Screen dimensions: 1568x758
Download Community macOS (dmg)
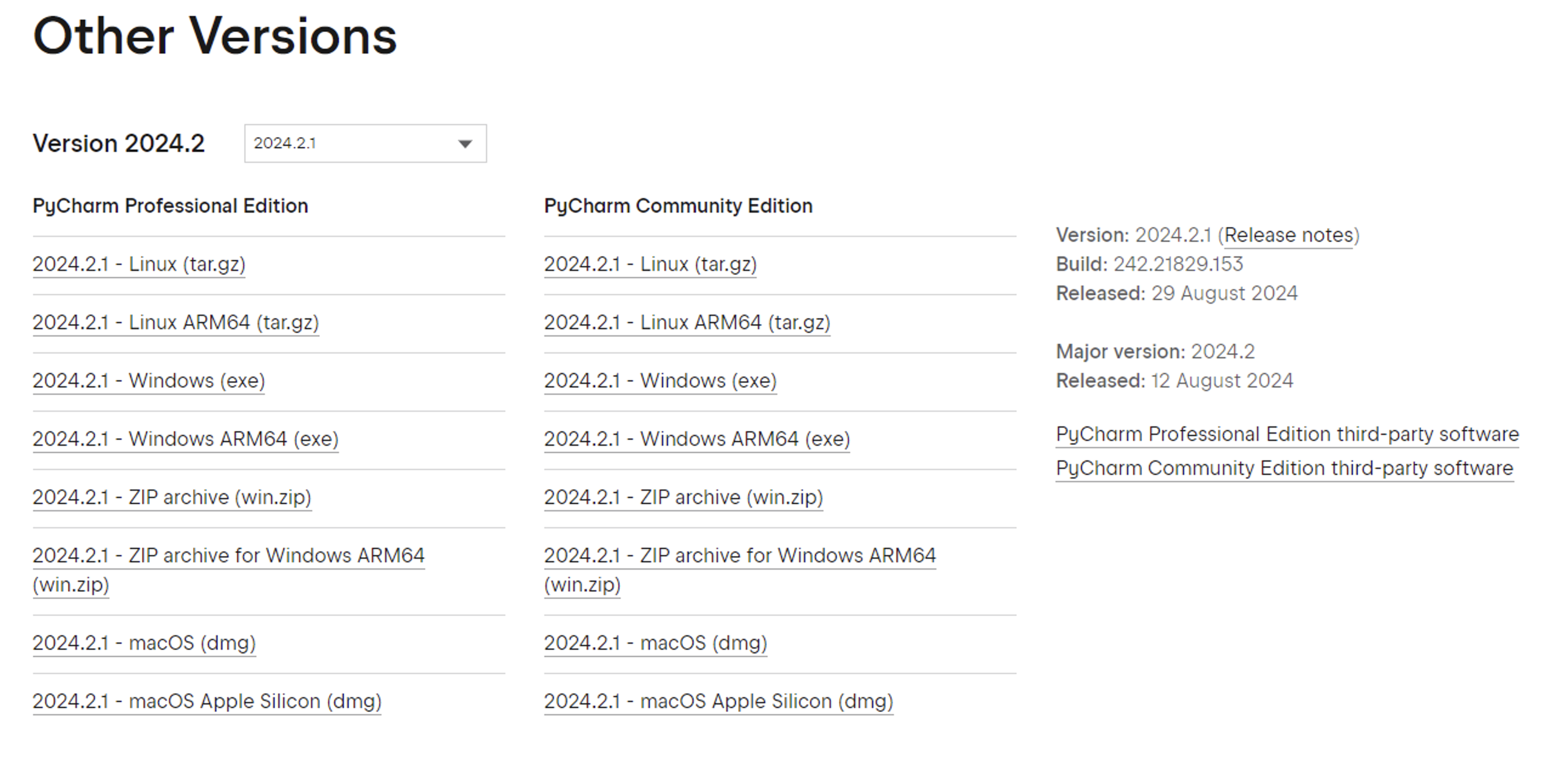[x=655, y=643]
